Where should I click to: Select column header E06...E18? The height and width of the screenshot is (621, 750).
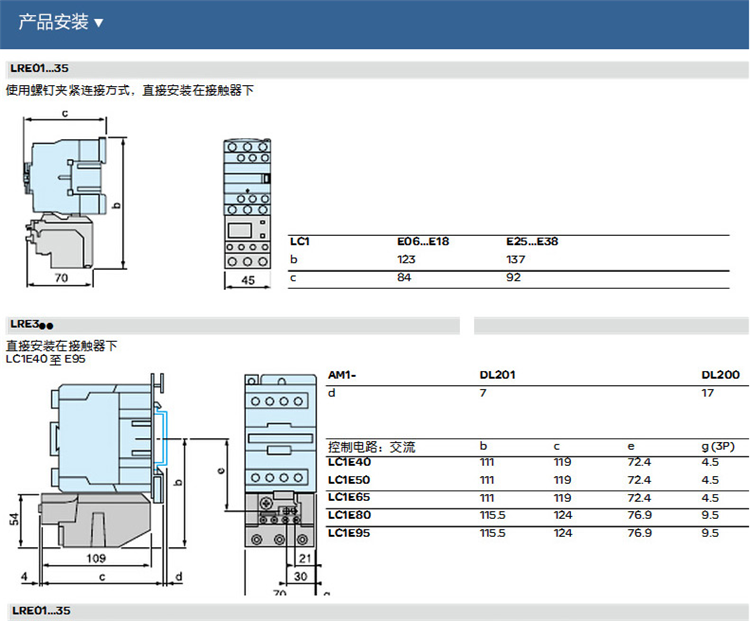coord(423,242)
